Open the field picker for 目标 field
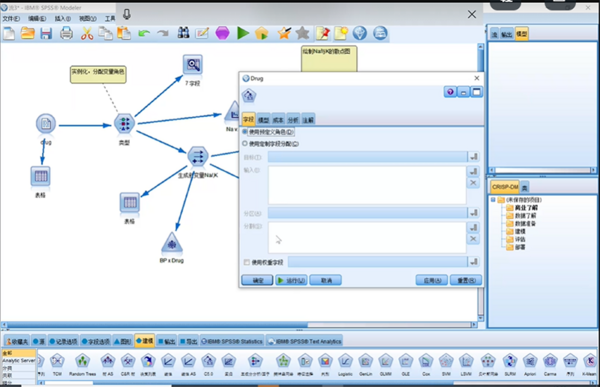The width and height of the screenshot is (600, 387). [x=474, y=157]
